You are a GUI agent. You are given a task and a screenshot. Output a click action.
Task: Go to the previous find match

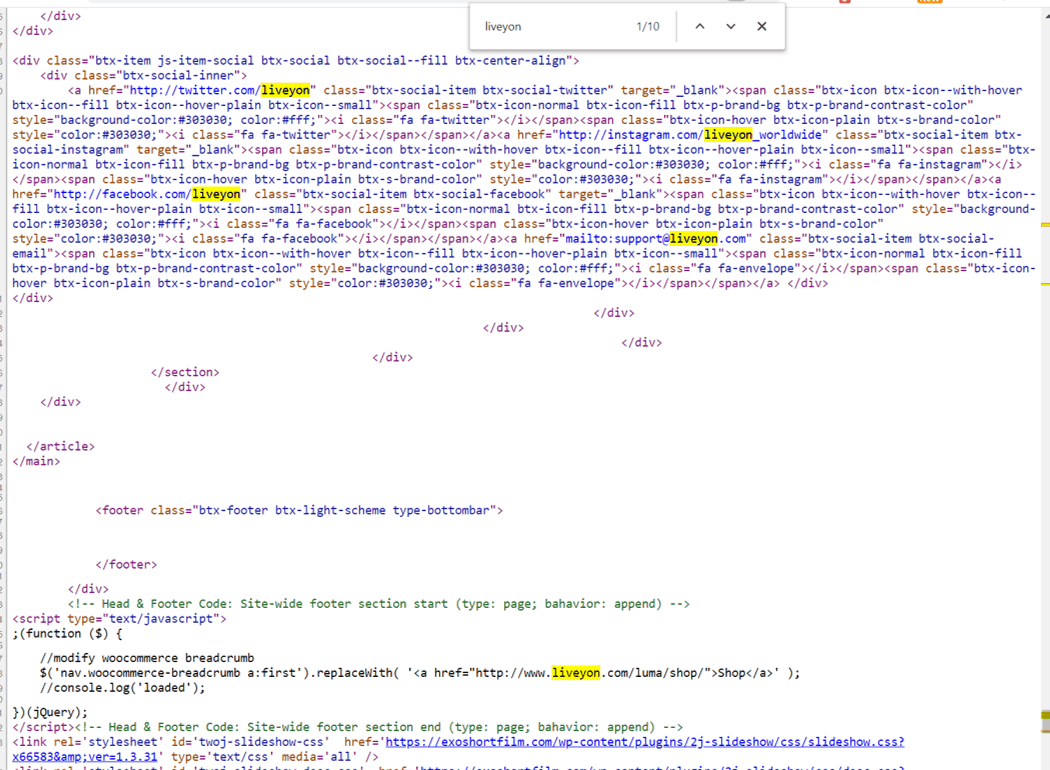point(700,26)
